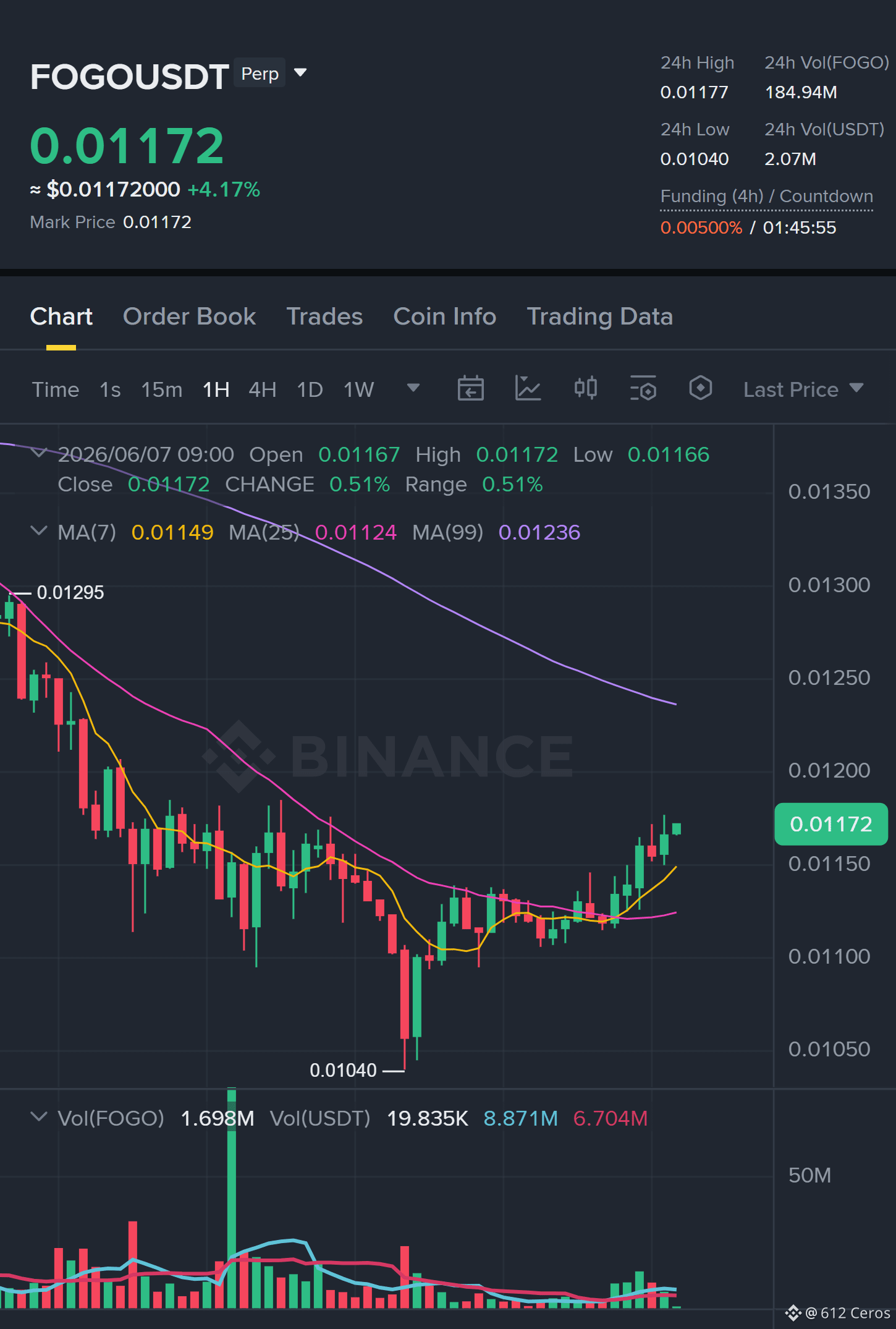Select the 4H chart interval
This screenshot has height=1329, width=896.
click(x=262, y=389)
